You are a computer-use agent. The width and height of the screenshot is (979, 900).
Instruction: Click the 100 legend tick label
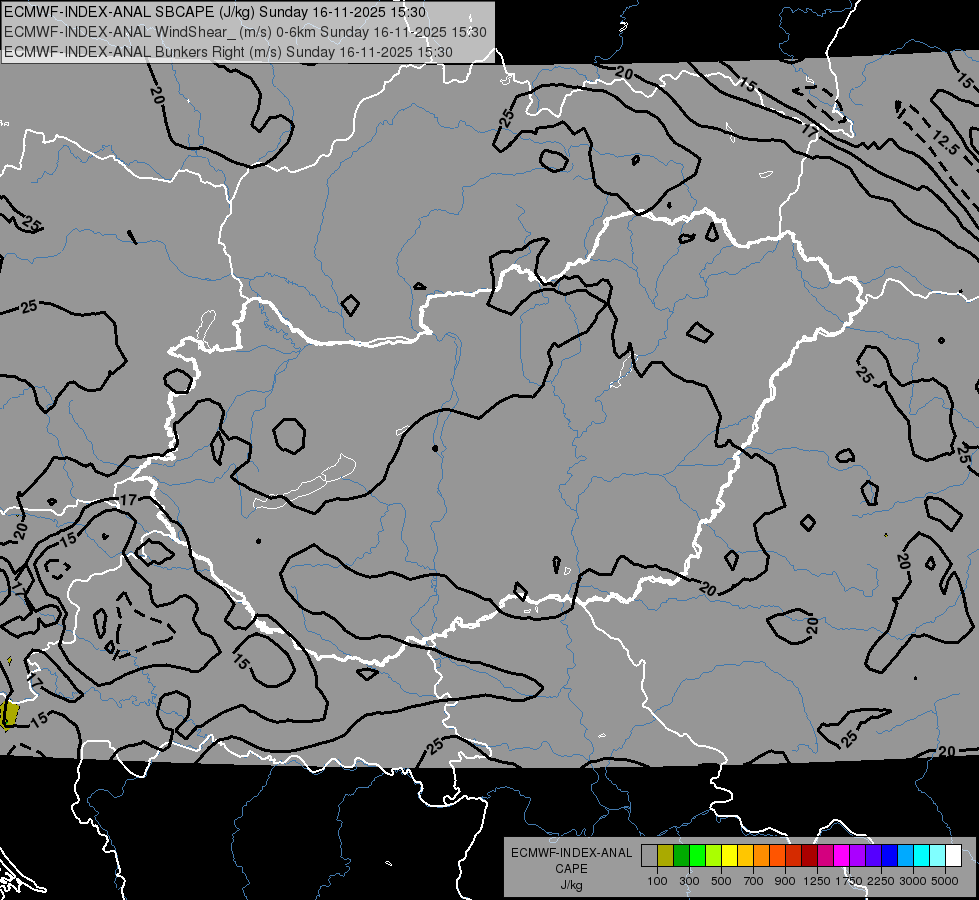[x=657, y=881]
